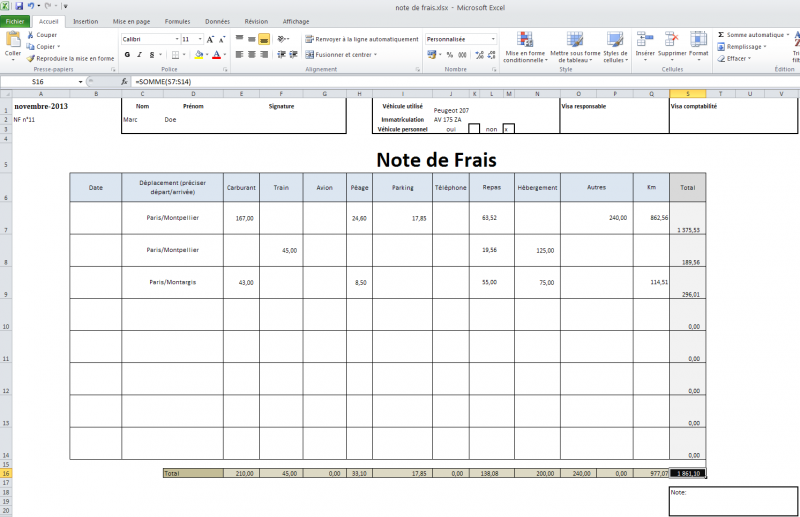
Task: Toggle bottom alignment (highlighted)
Action: [x=264, y=39]
